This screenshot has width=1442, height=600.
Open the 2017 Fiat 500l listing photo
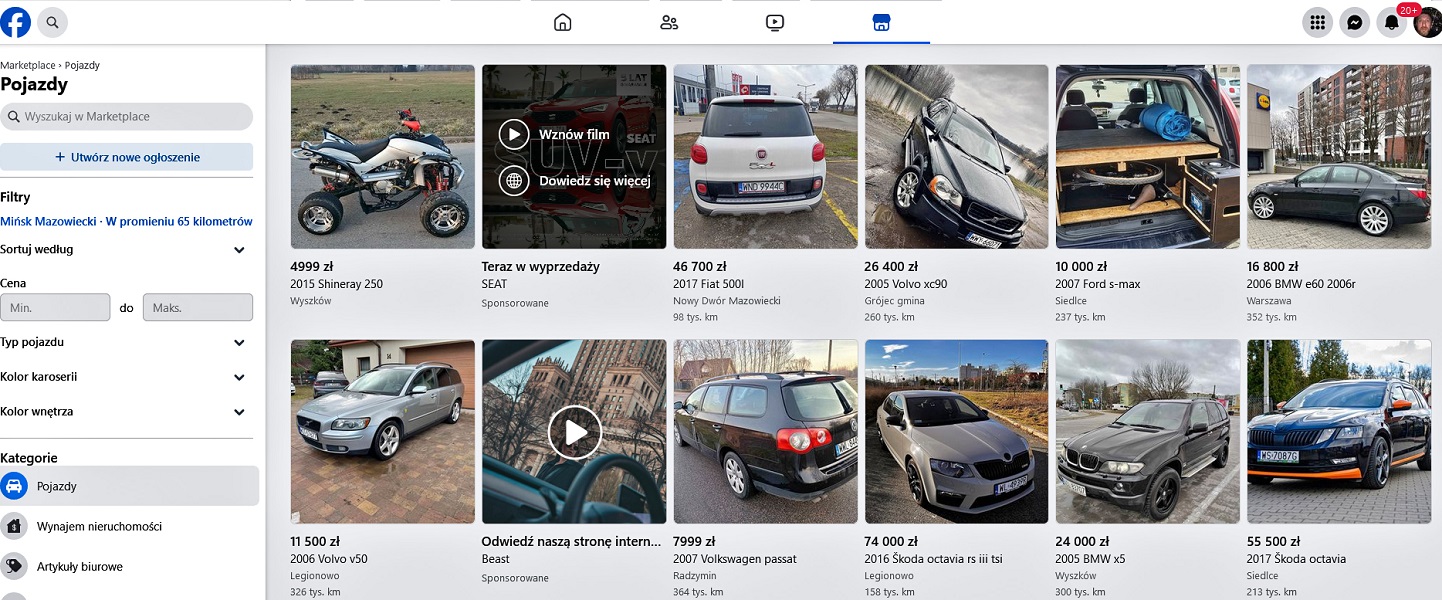click(766, 157)
